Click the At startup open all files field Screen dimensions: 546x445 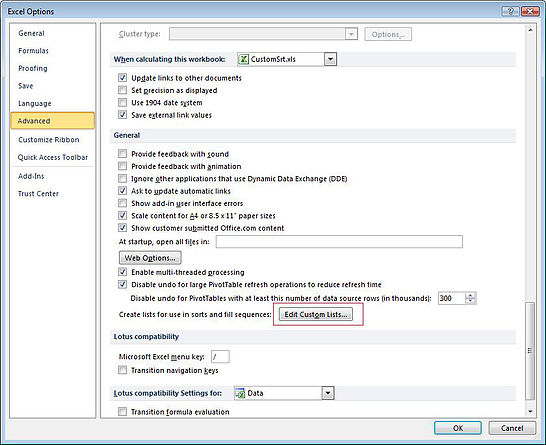pos(339,242)
